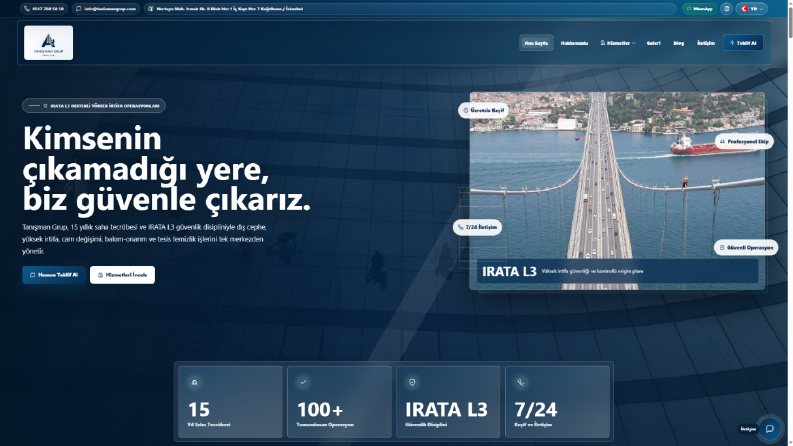Click checkmark icon in 100+ card

point(303,382)
